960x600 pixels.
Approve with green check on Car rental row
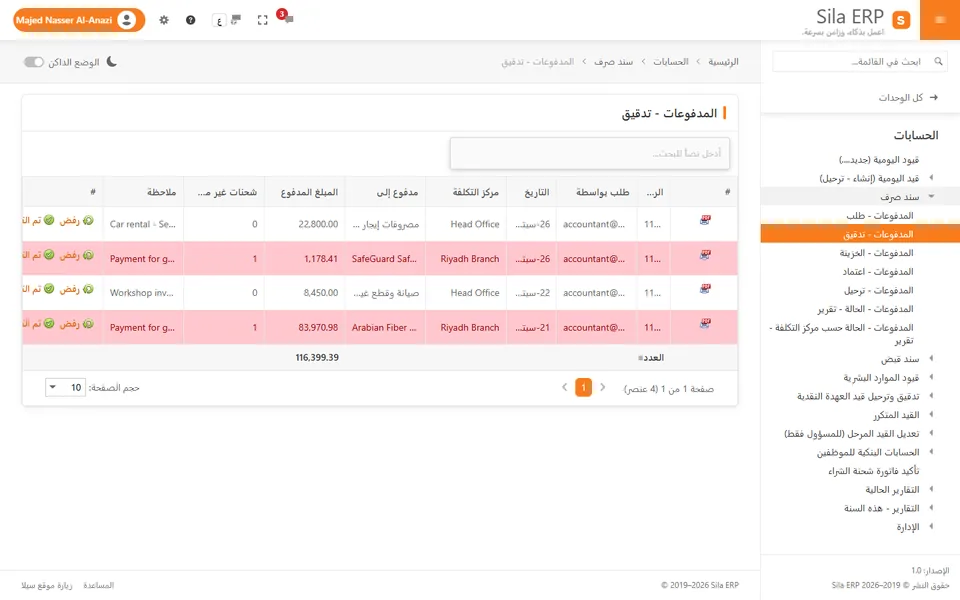coord(49,220)
